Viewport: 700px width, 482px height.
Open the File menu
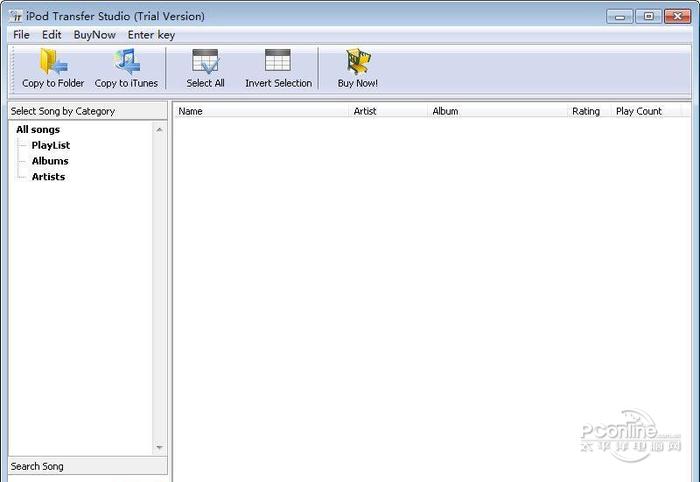(21, 35)
